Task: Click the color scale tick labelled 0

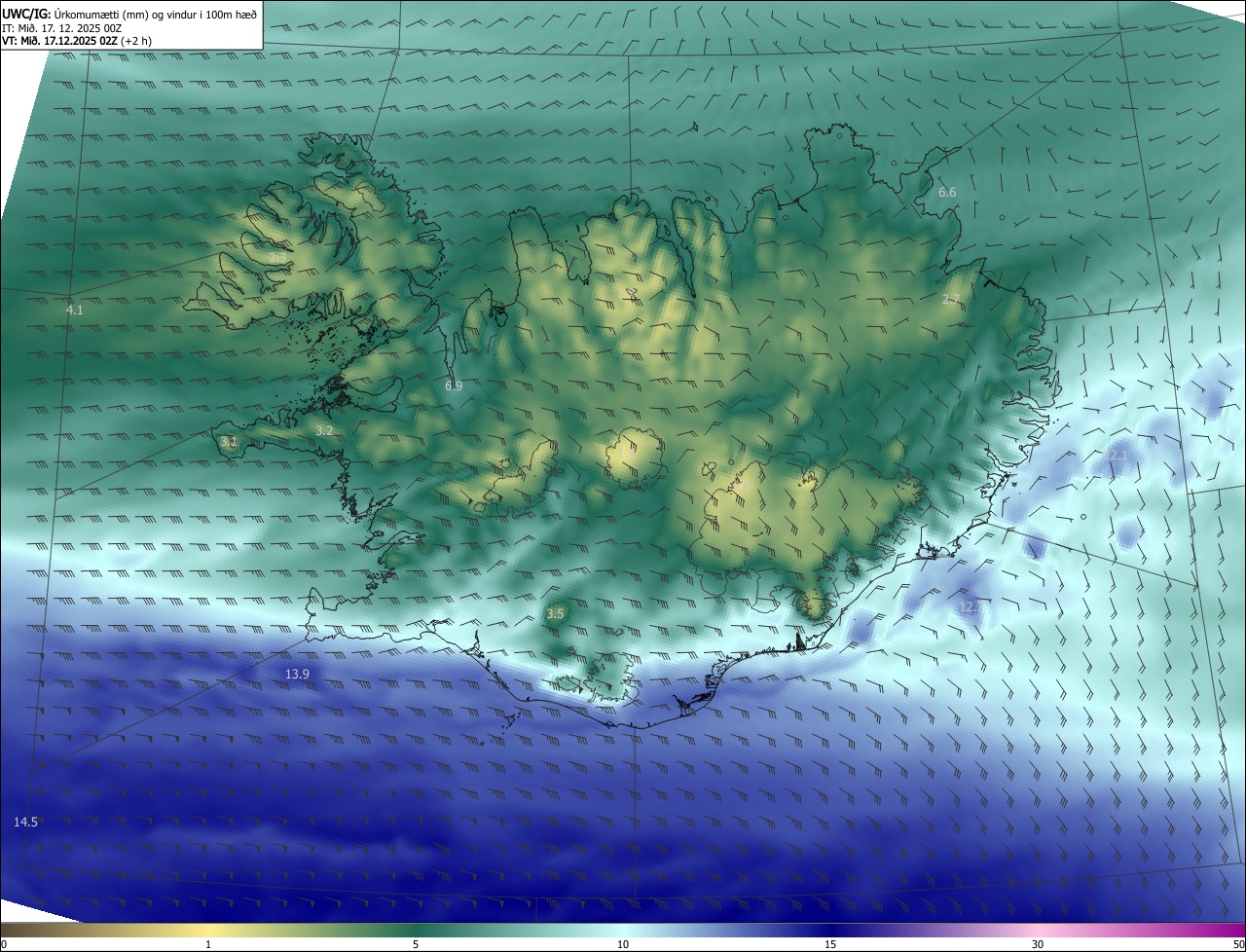Action: (4, 944)
